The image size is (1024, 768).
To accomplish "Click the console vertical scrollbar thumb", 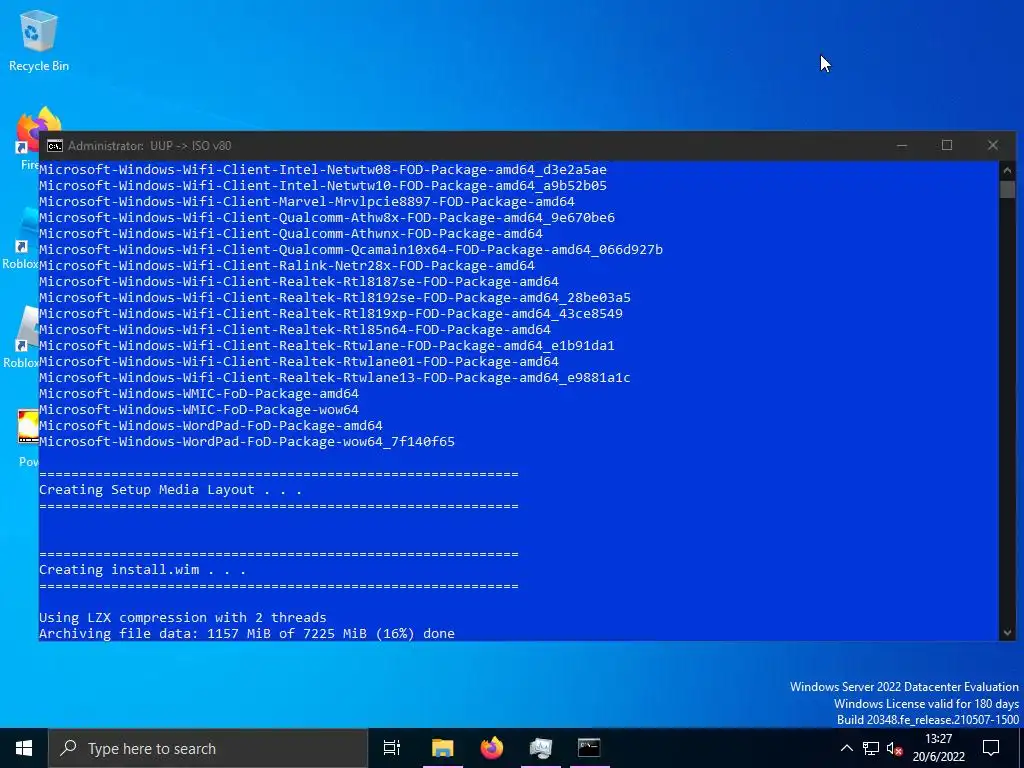I will coord(1007,189).
